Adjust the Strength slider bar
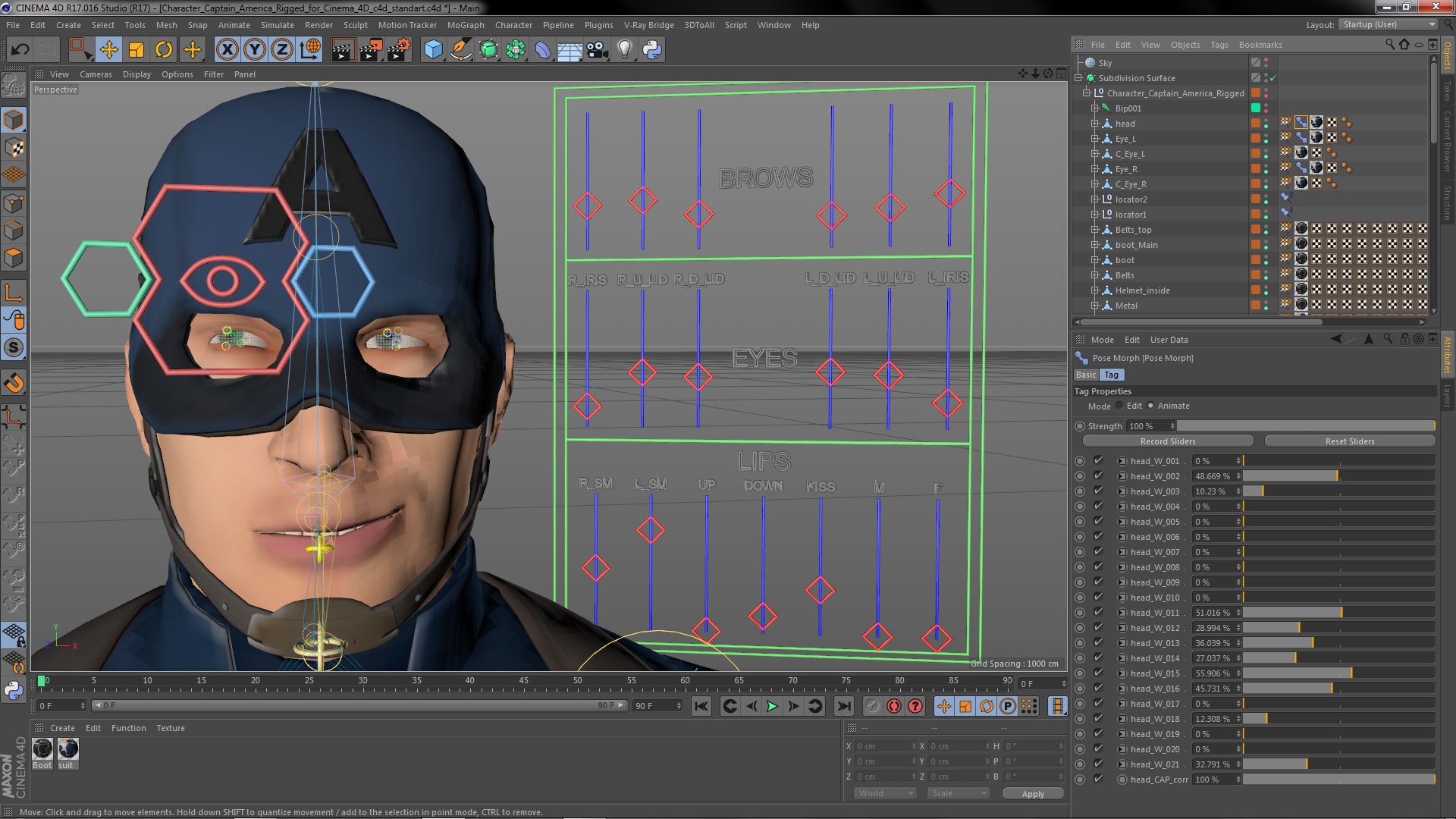This screenshot has height=819, width=1456. (1306, 426)
